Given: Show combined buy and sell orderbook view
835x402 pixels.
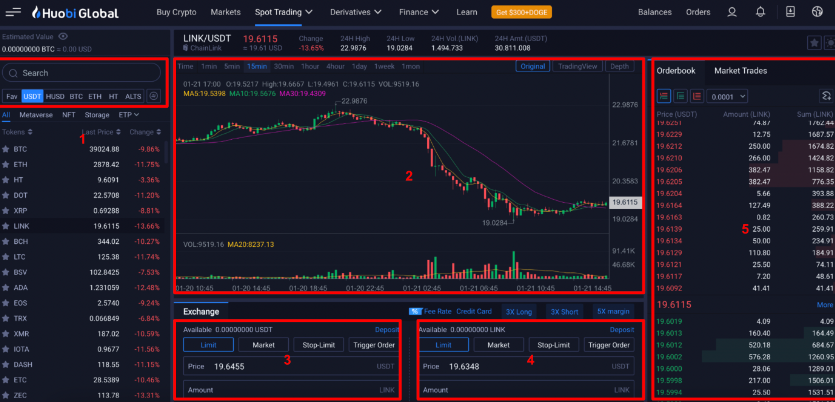Looking at the screenshot, I should (664, 96).
